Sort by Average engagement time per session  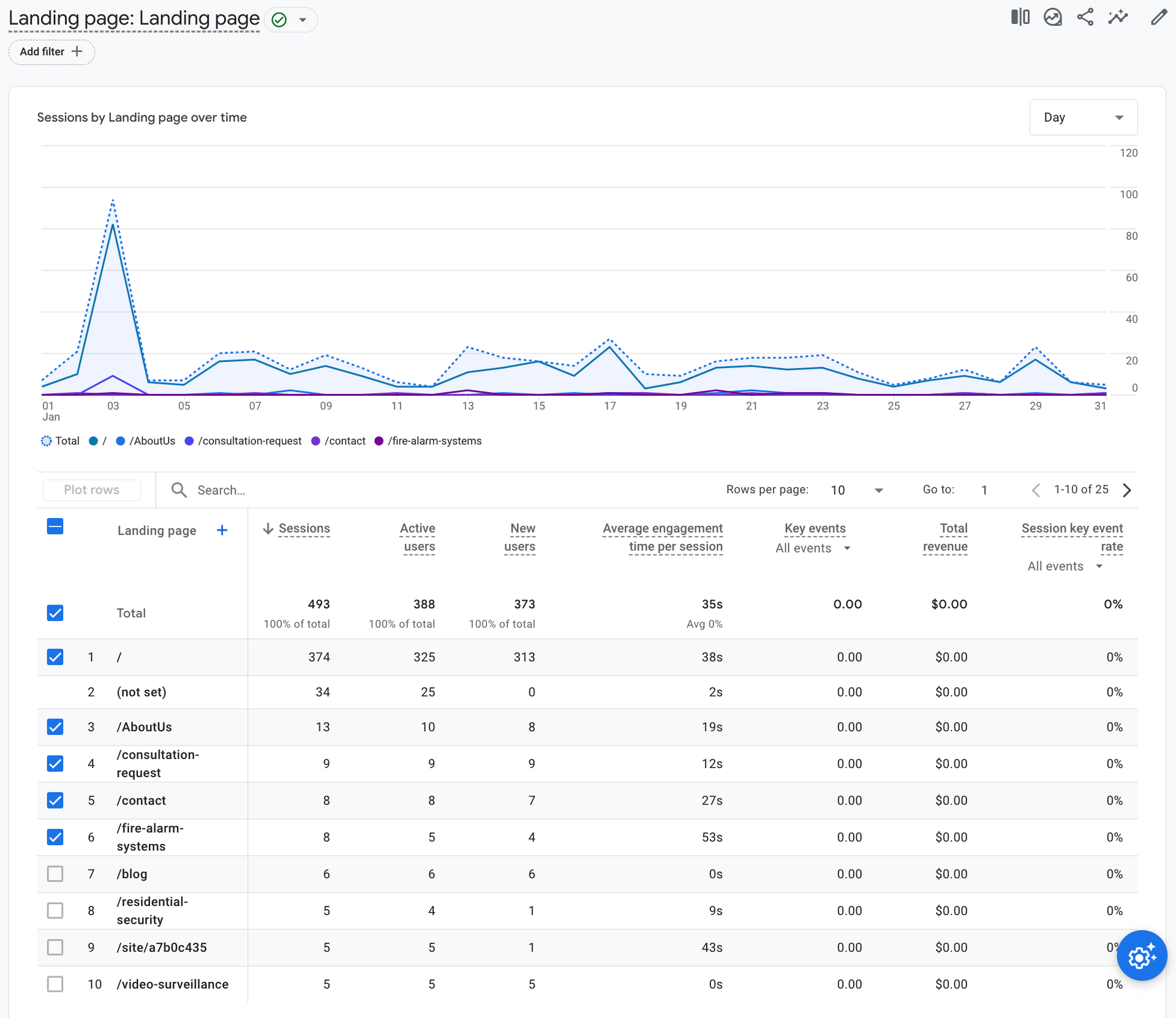pyautogui.click(x=663, y=537)
